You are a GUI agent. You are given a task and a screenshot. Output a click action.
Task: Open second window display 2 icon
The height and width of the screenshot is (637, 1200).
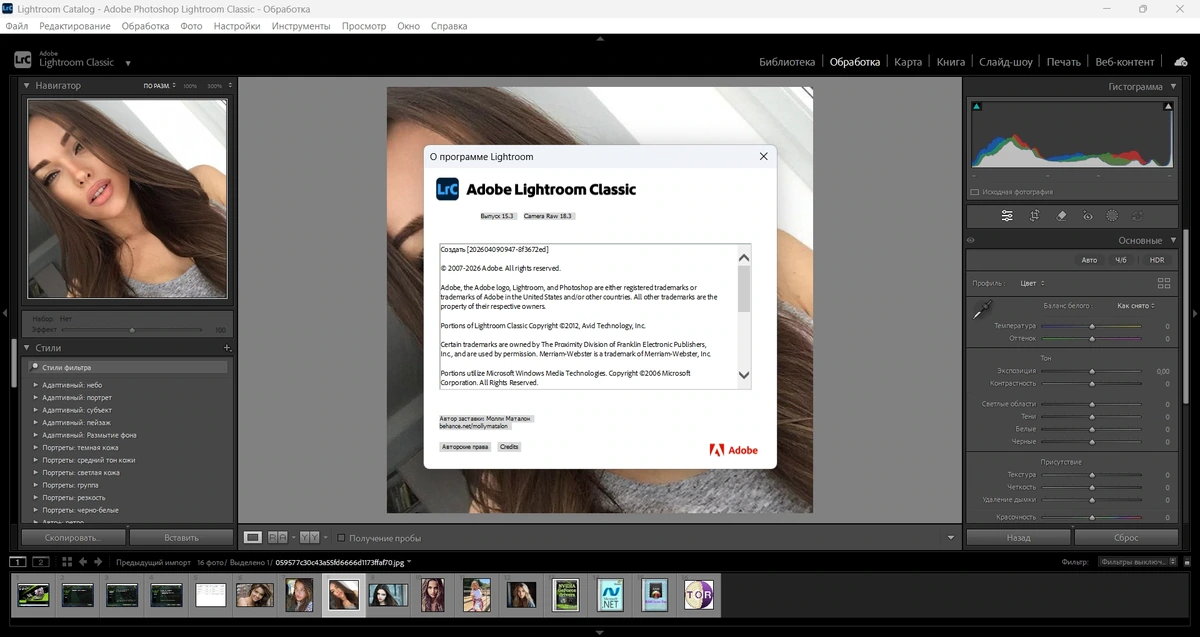[x=41, y=562]
